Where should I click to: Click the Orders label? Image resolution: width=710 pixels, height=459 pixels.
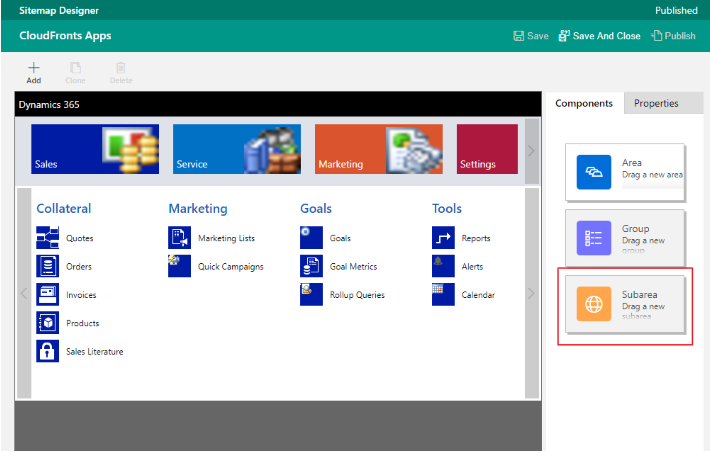(x=79, y=267)
